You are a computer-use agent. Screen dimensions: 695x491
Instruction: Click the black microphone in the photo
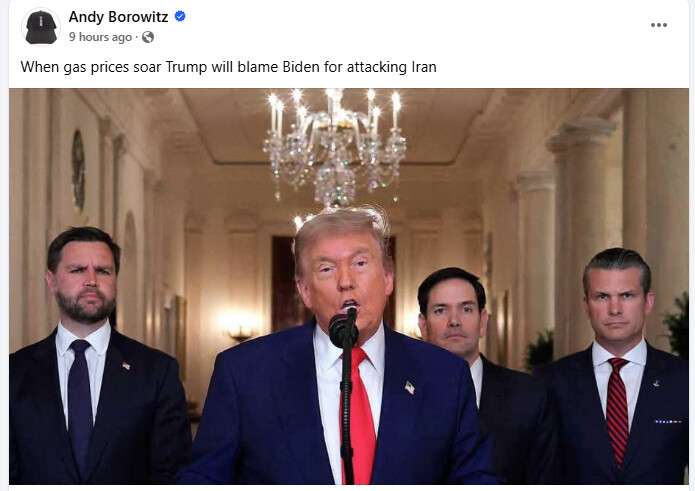coord(343,327)
